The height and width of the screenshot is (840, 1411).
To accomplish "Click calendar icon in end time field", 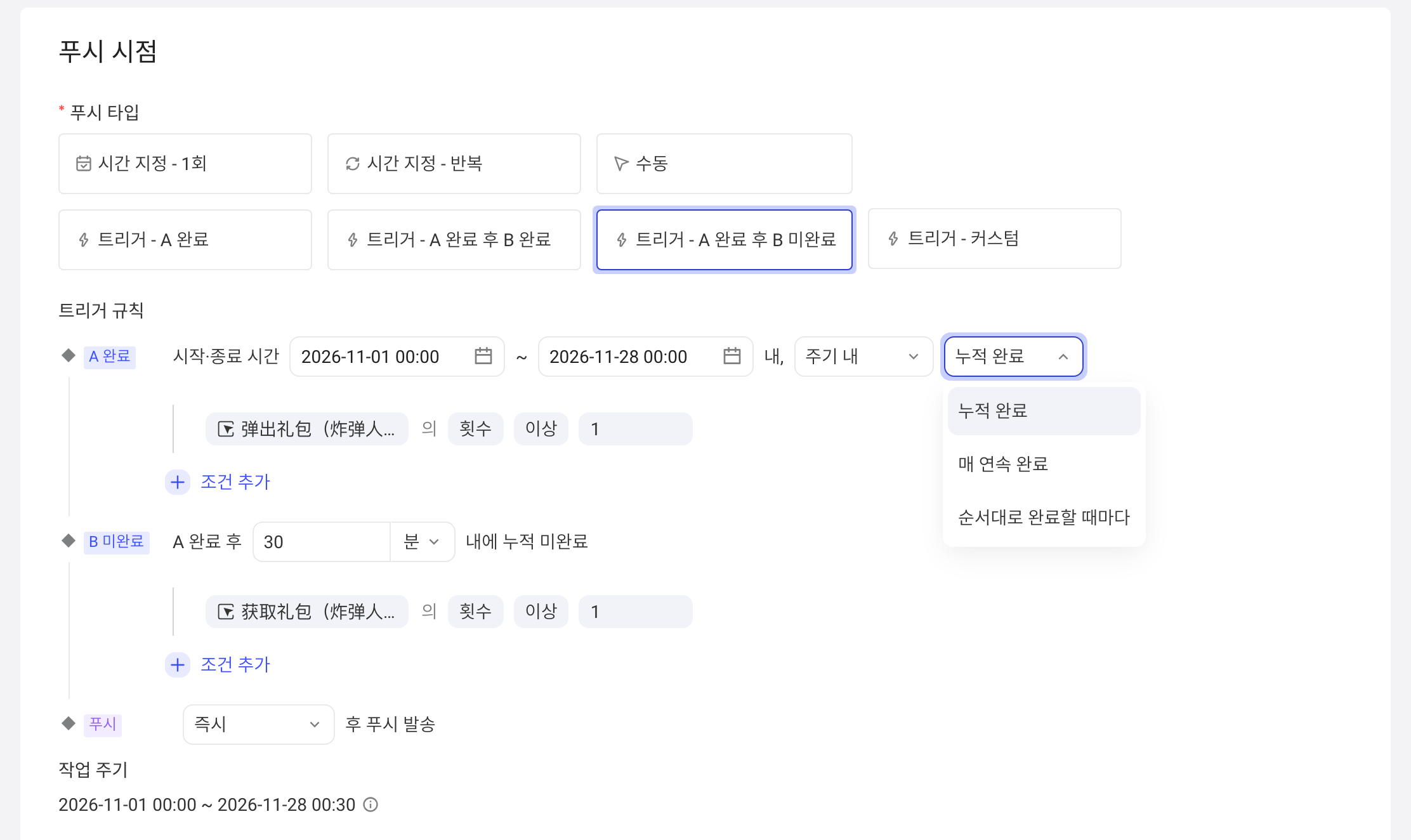I will (732, 356).
